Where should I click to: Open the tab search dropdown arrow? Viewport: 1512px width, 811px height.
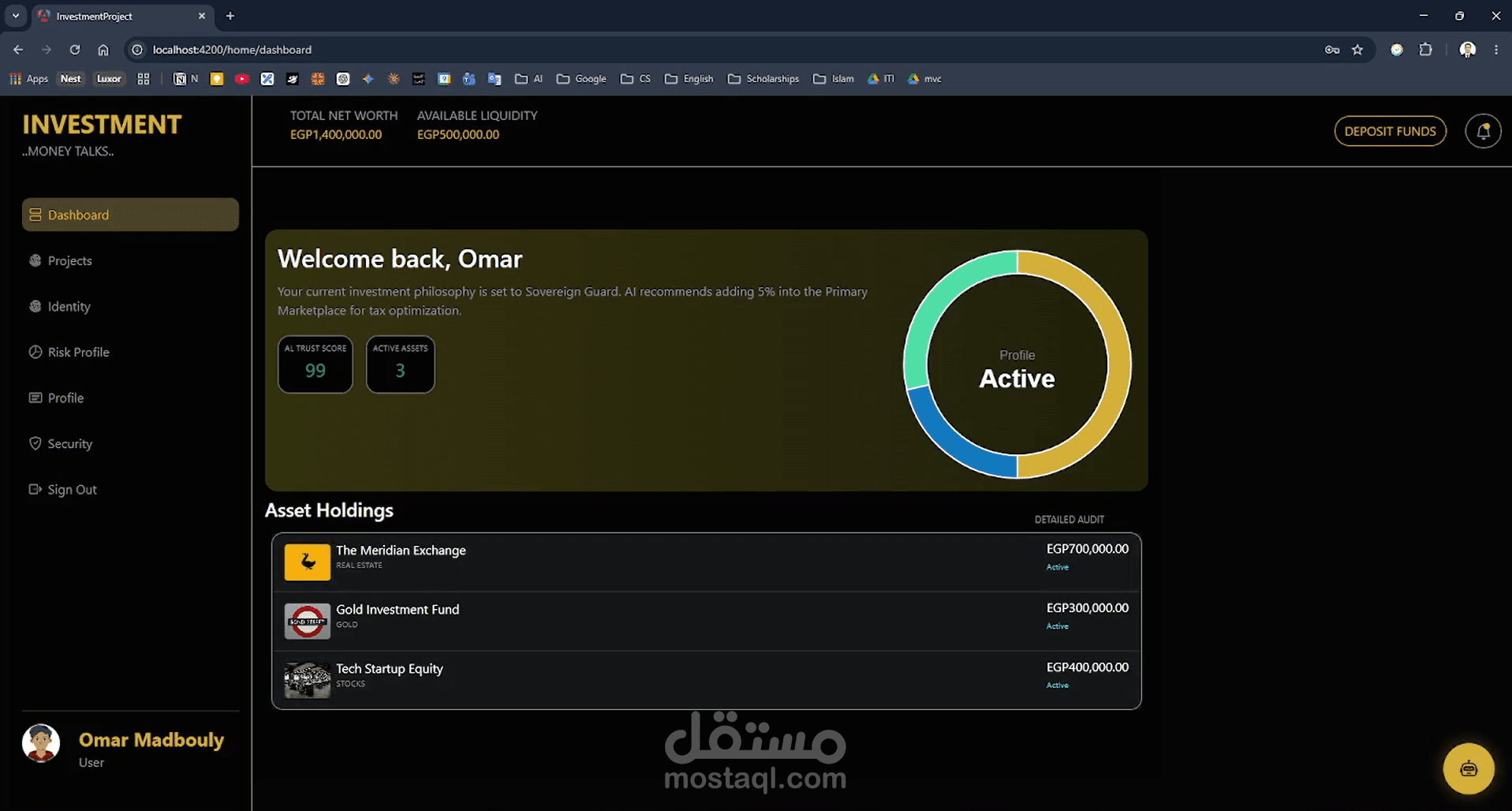tap(16, 16)
